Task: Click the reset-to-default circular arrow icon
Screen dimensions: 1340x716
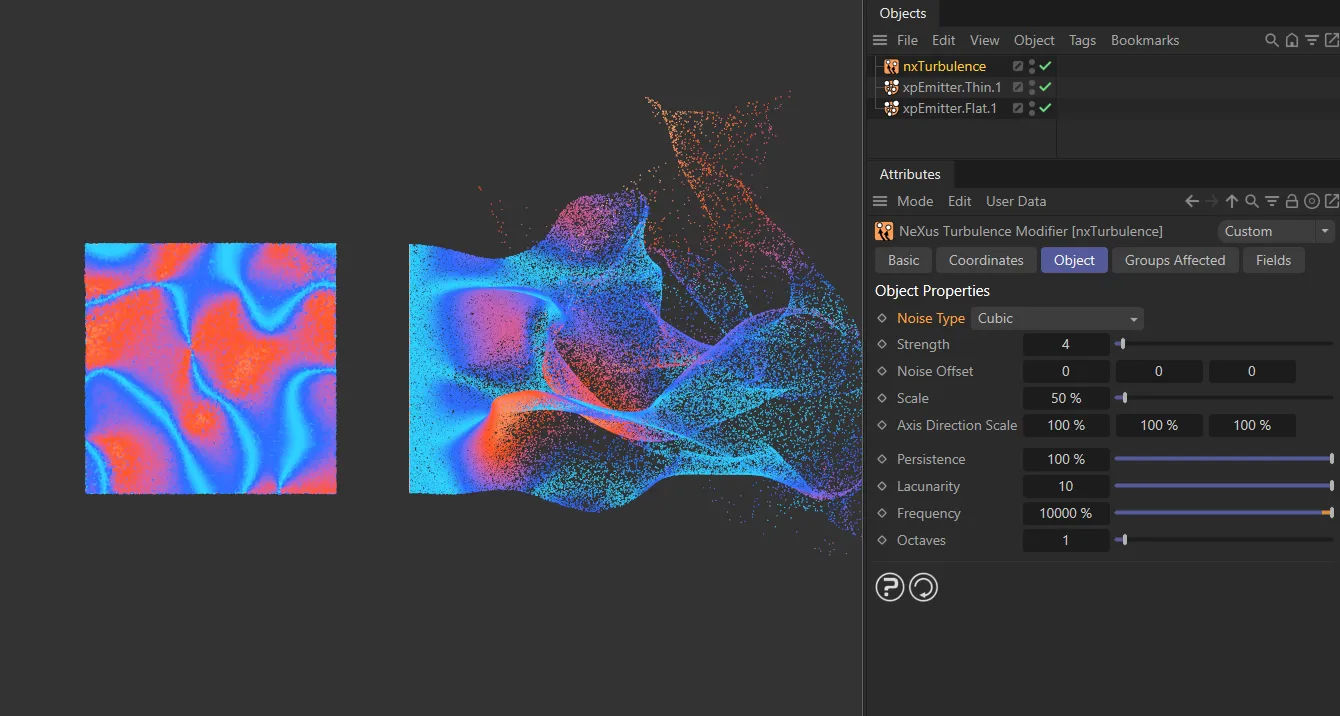Action: (x=923, y=587)
